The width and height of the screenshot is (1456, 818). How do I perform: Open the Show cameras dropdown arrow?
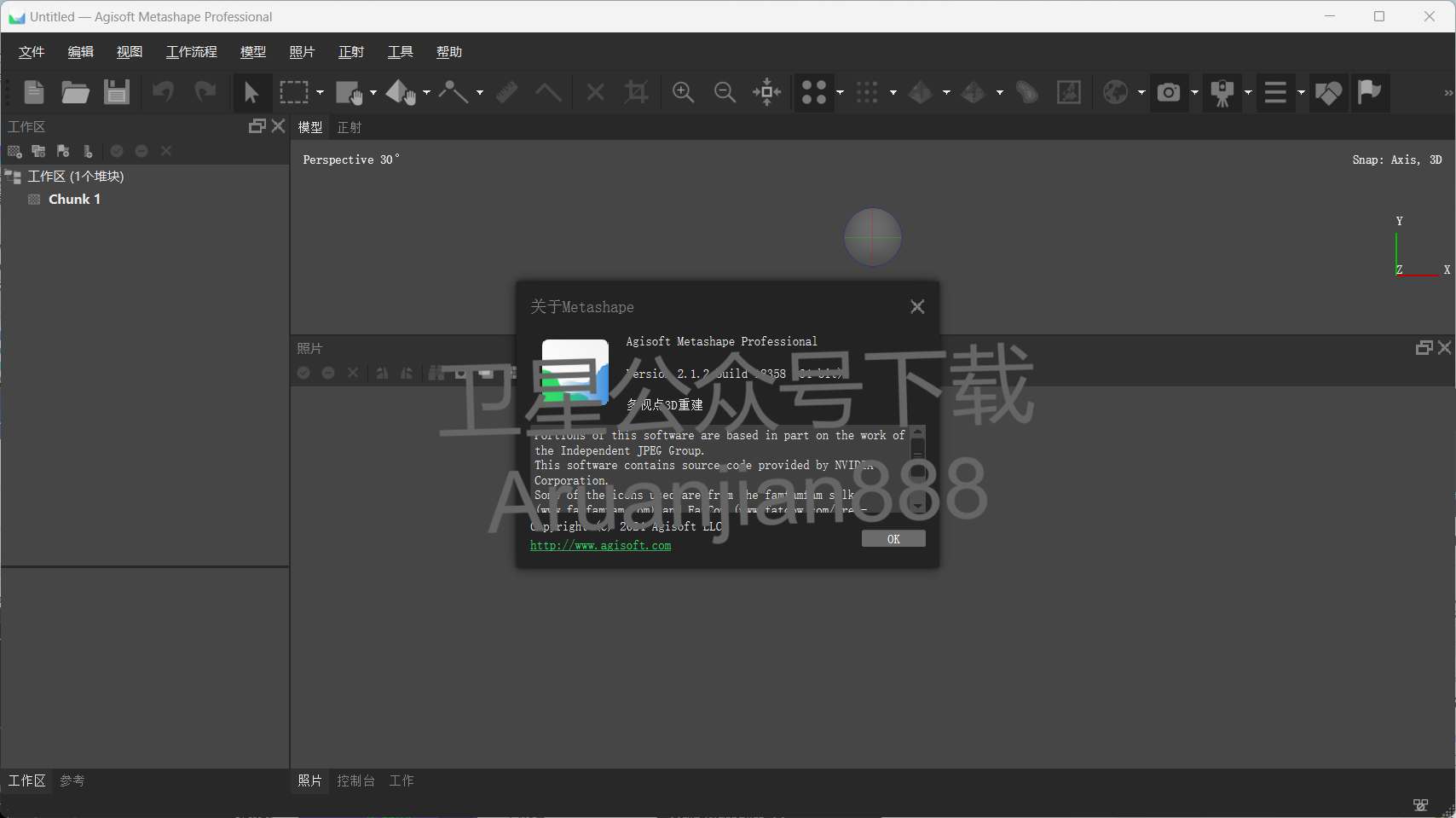pyautogui.click(x=1194, y=92)
